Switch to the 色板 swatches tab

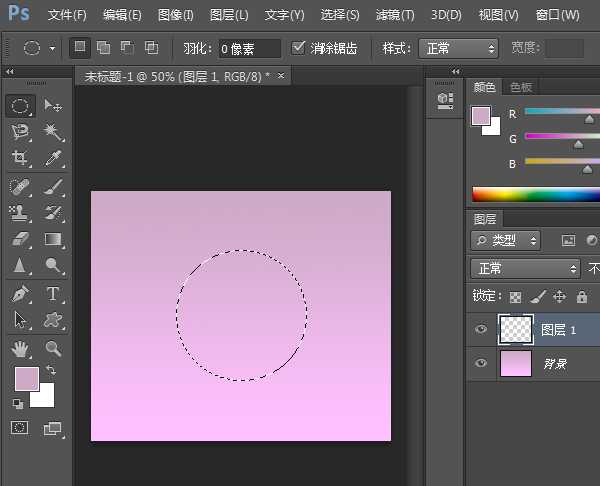pos(521,87)
